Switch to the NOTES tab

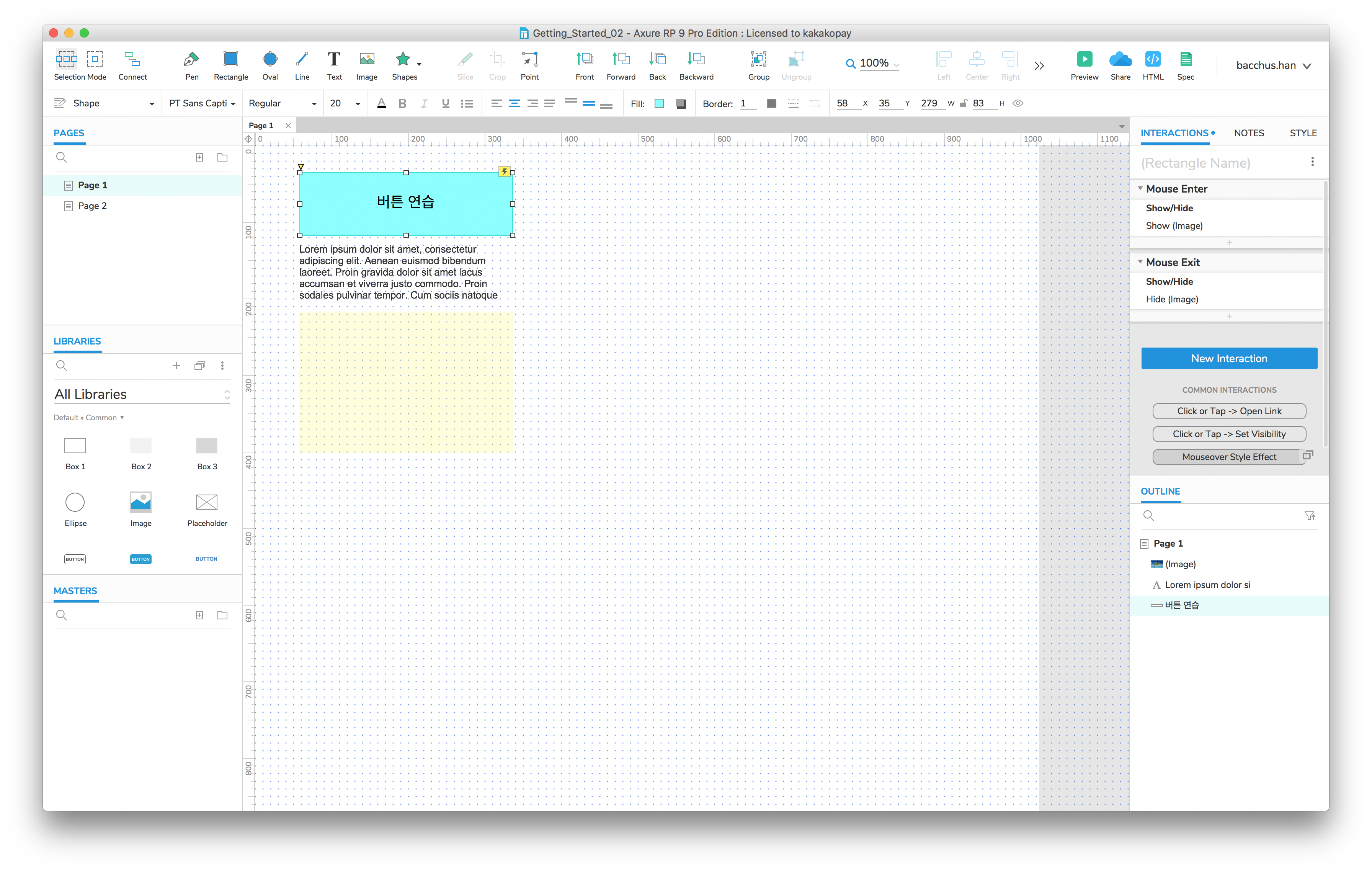coord(1248,133)
